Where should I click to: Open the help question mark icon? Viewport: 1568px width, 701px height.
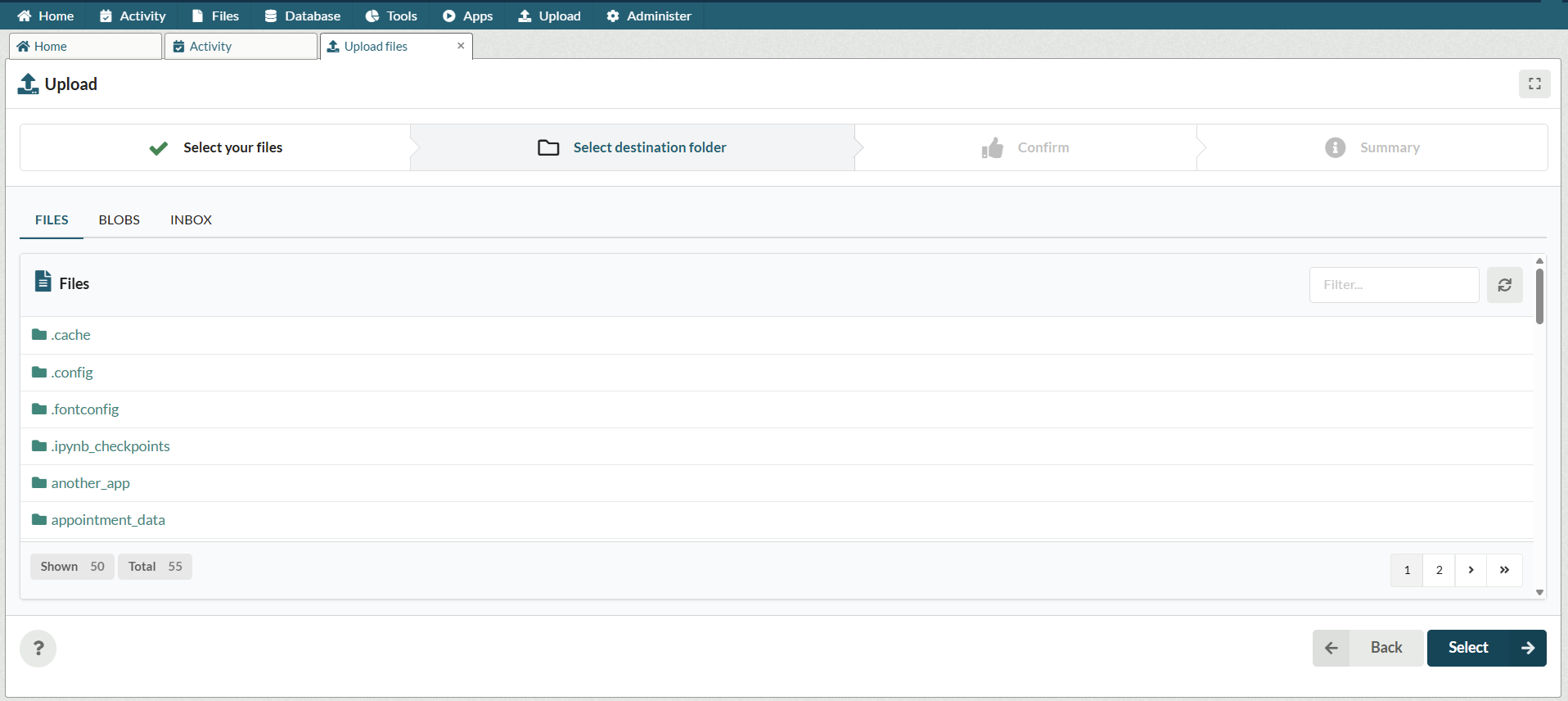pos(38,649)
